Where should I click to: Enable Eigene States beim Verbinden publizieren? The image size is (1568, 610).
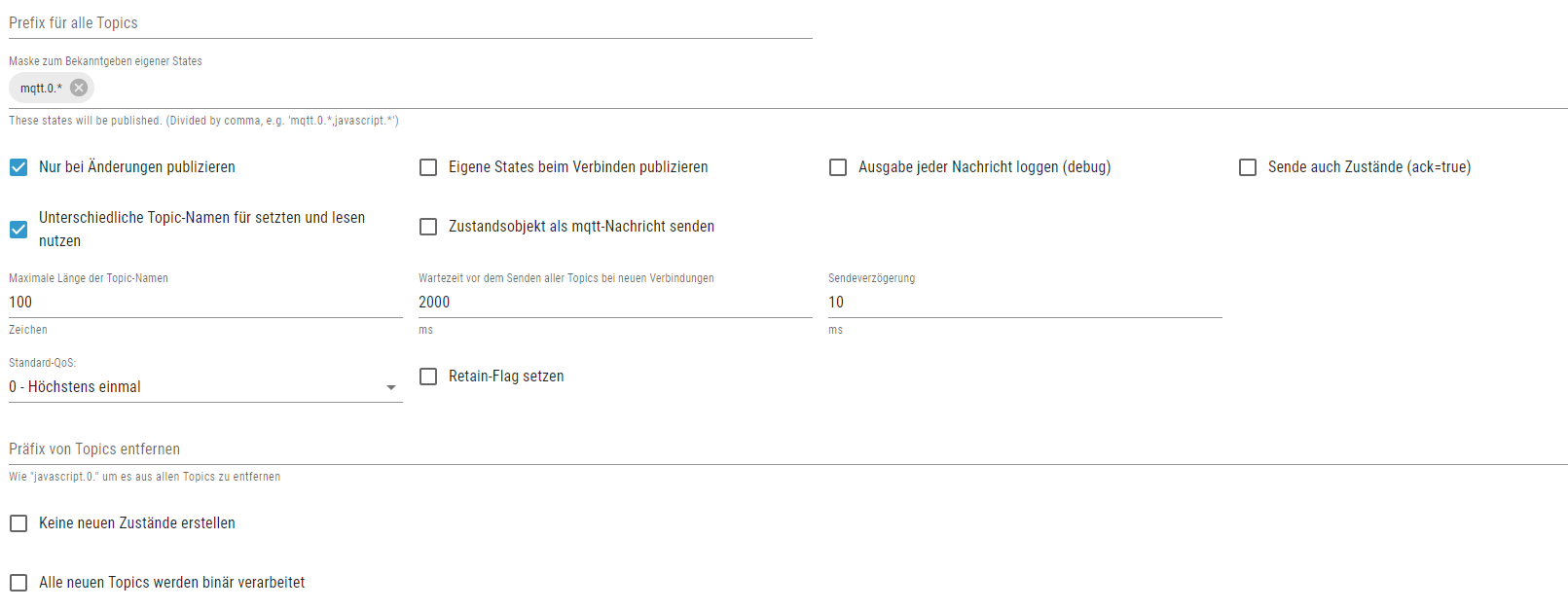click(x=428, y=167)
